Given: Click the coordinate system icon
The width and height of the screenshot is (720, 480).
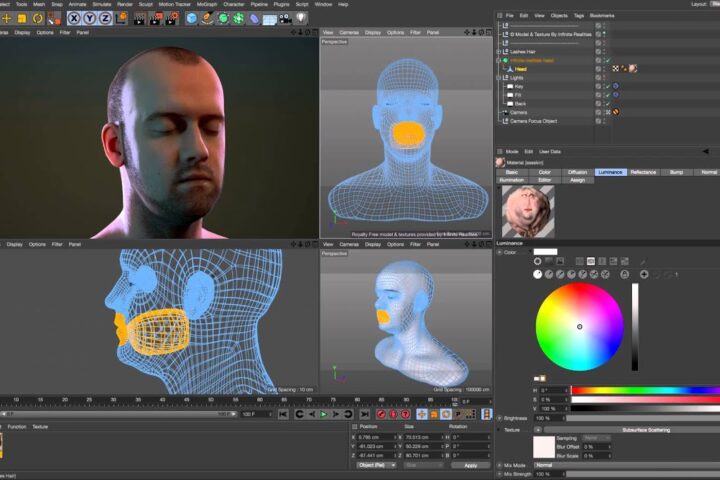Looking at the screenshot, I should click(x=122, y=18).
